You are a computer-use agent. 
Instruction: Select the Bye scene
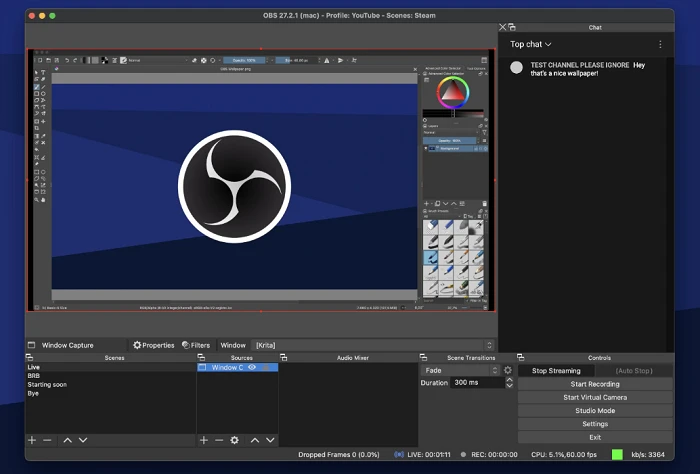[111, 393]
